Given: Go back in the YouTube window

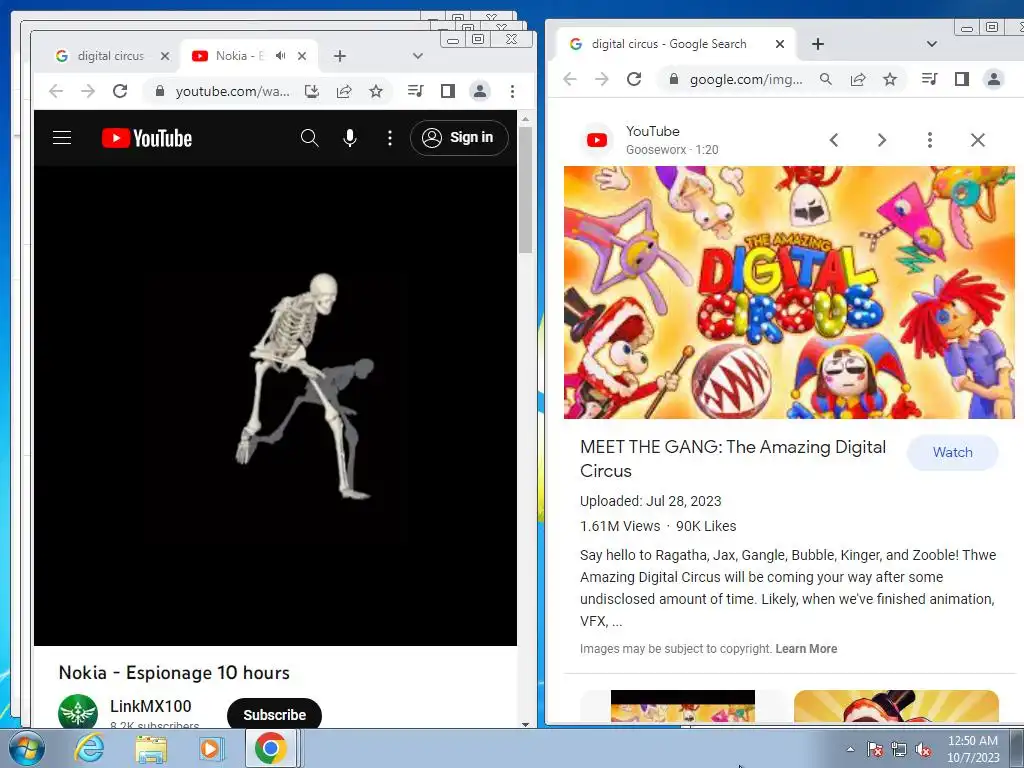Looking at the screenshot, I should [x=56, y=91].
